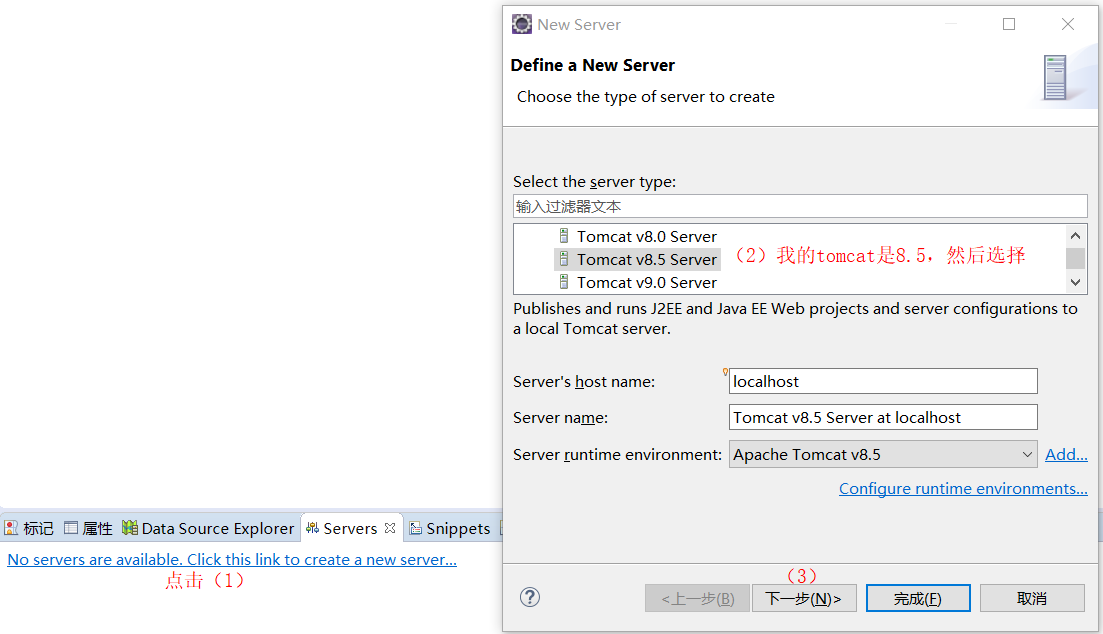
Task: Switch to the Snippets tab
Action: coord(450,528)
